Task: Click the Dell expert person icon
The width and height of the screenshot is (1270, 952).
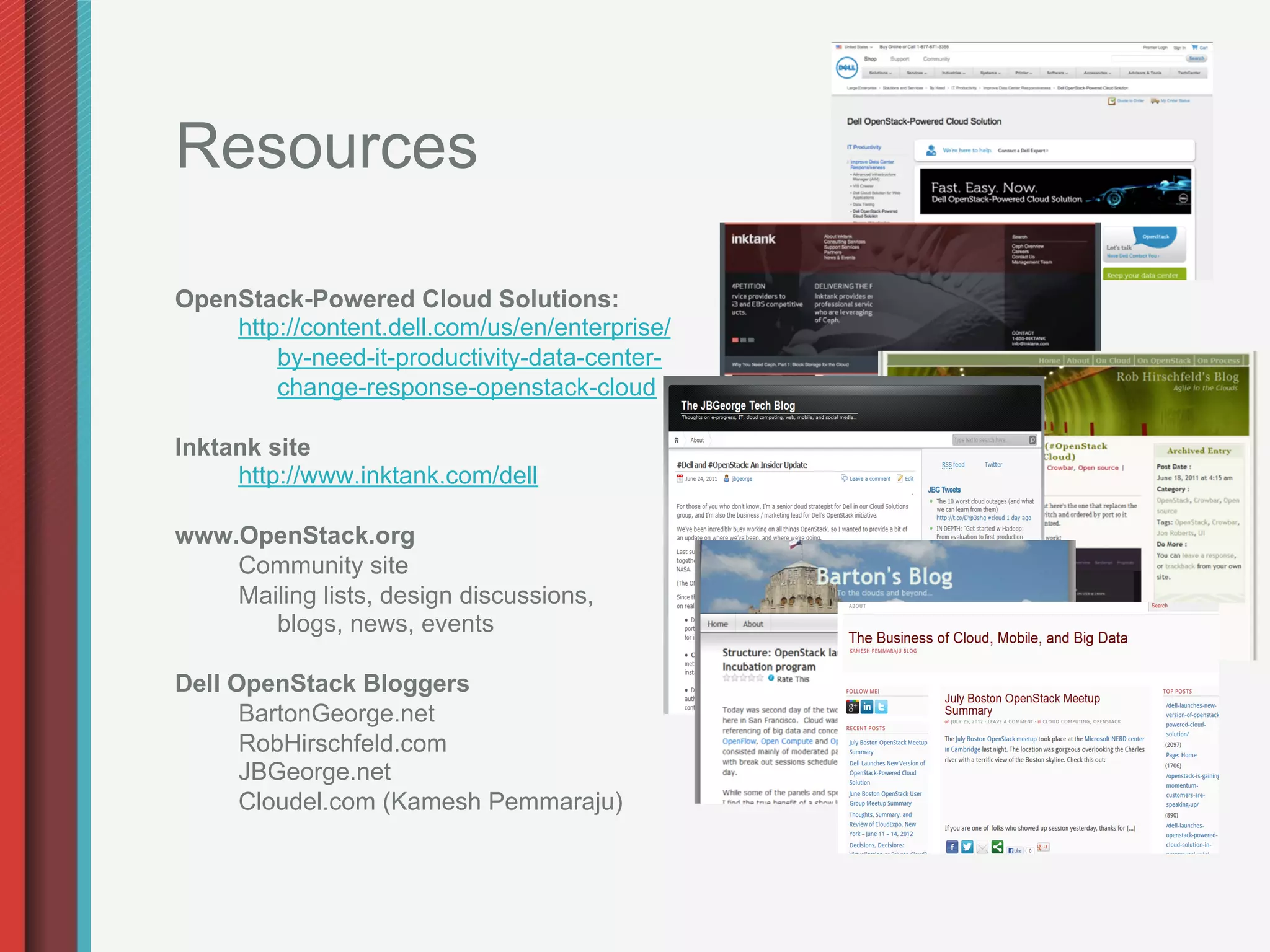Action: pos(931,151)
